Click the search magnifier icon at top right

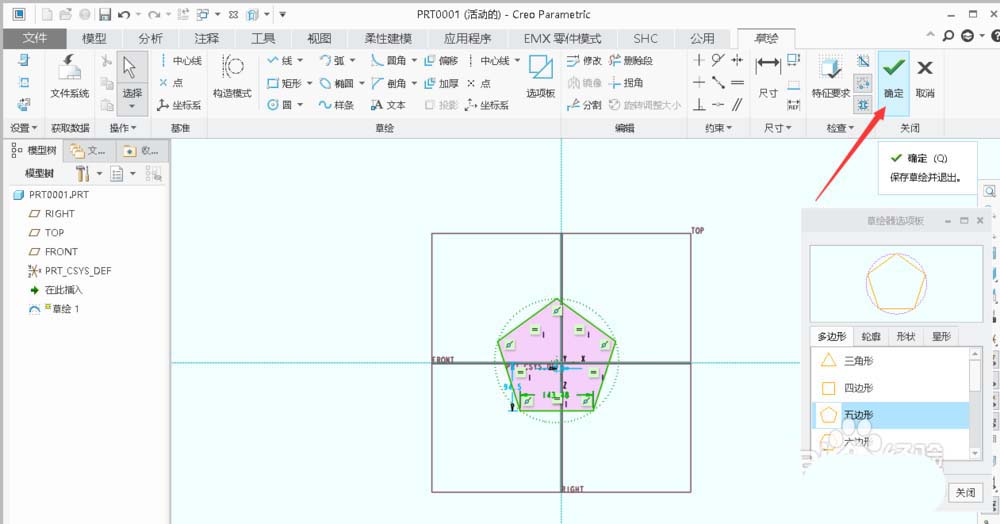point(948,36)
